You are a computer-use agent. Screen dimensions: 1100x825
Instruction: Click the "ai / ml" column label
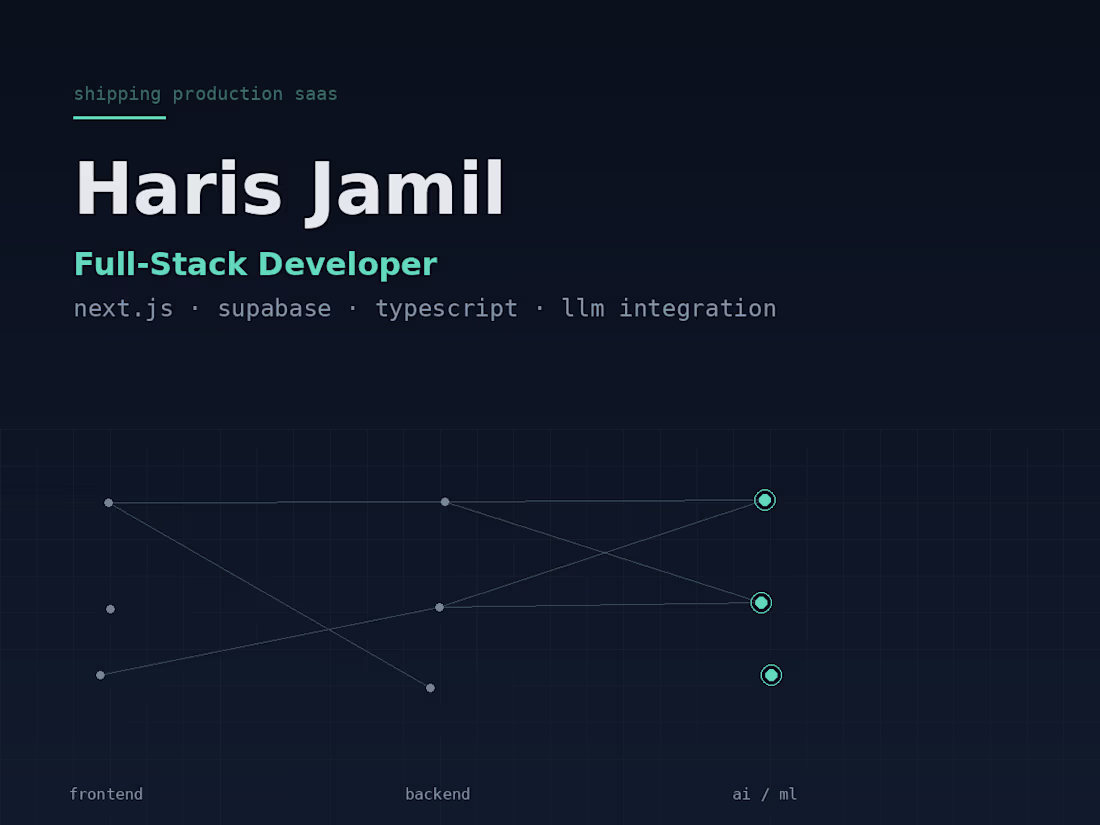[765, 794]
